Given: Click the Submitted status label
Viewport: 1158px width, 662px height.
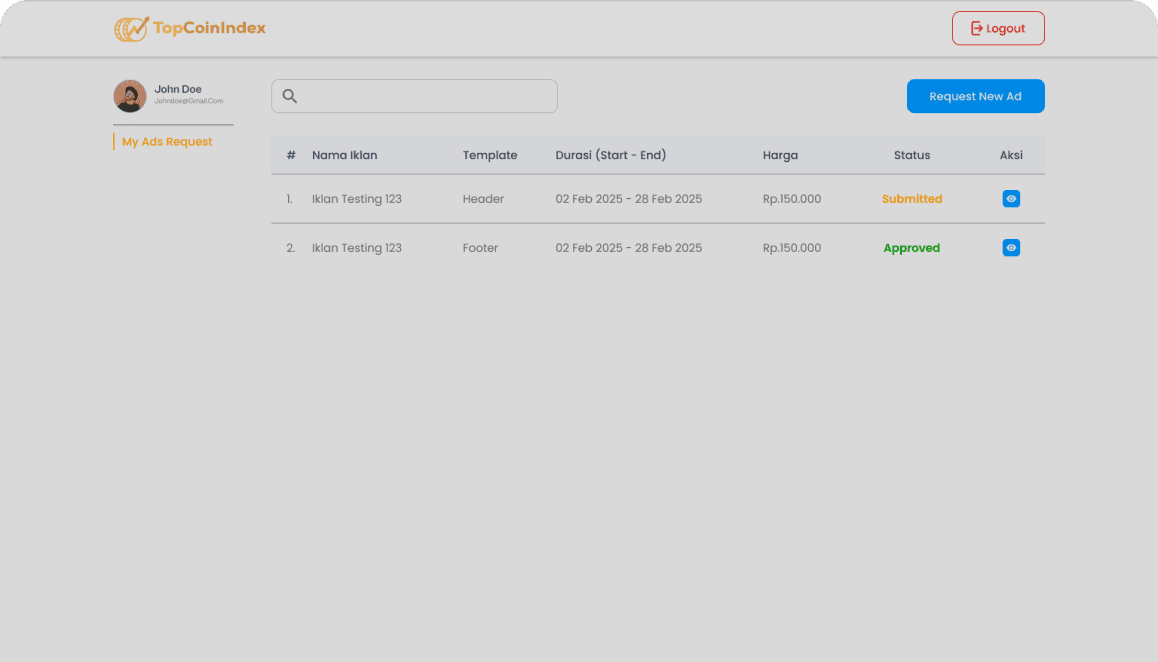Looking at the screenshot, I should click(911, 199).
